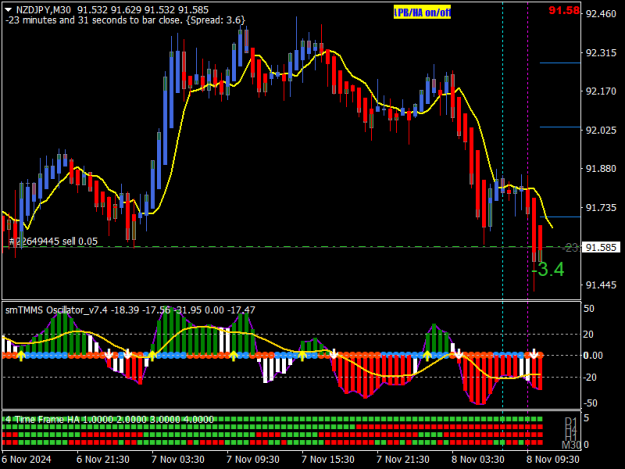Click the M30 timeframe row label

tap(570, 444)
